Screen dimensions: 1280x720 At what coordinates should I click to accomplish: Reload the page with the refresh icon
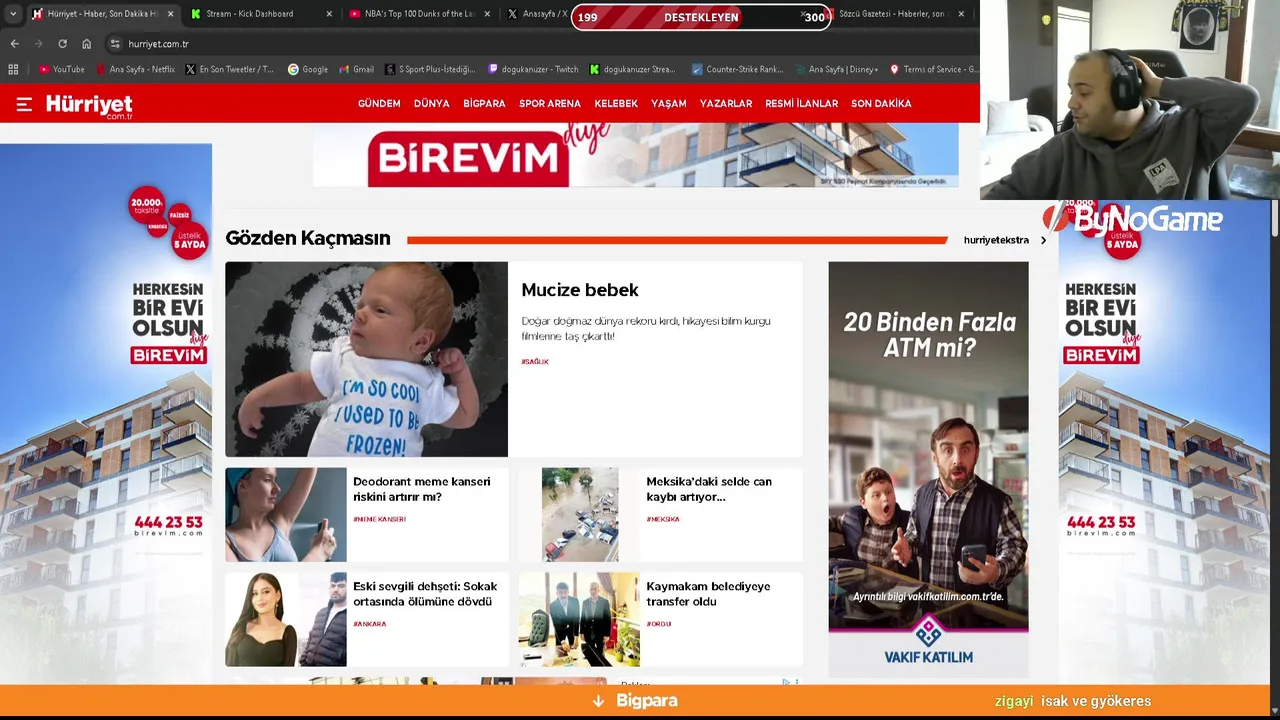coord(62,44)
